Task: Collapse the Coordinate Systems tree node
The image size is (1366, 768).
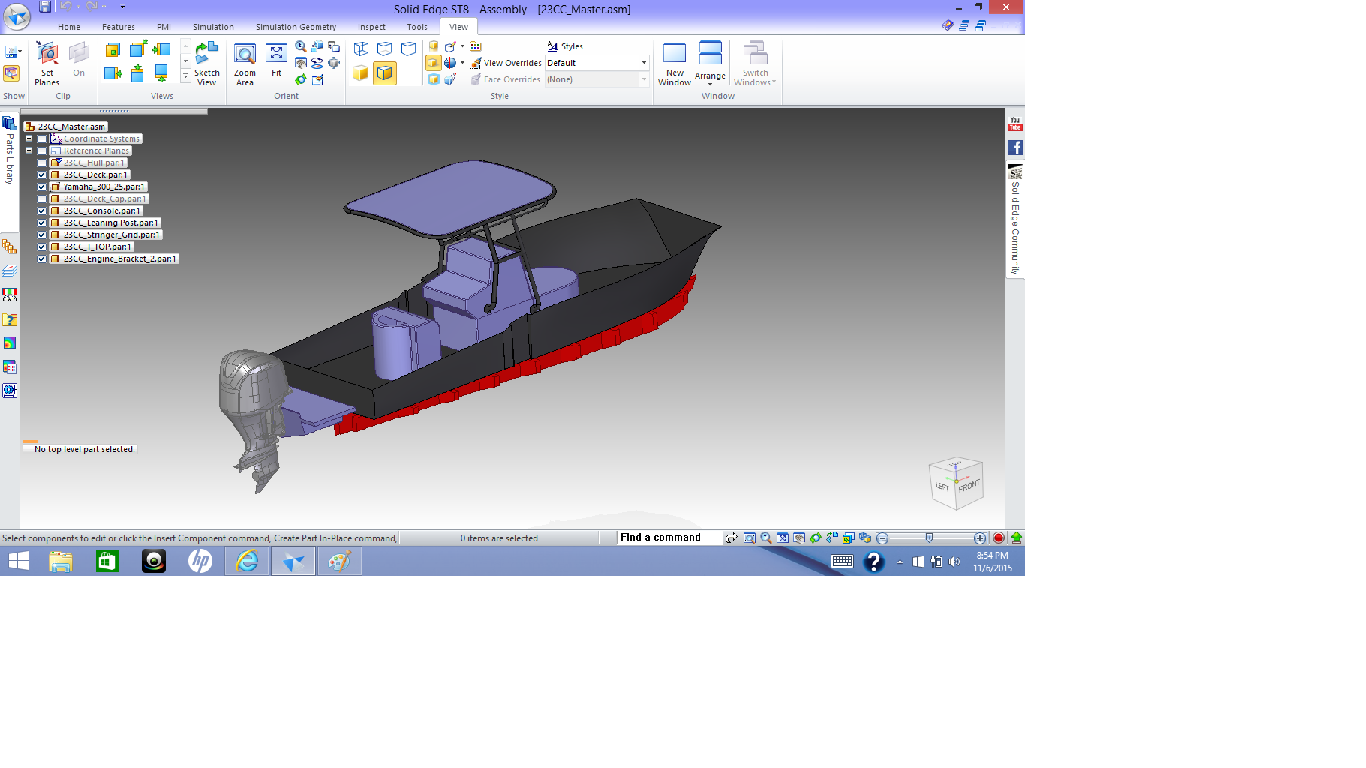Action: tap(30, 139)
